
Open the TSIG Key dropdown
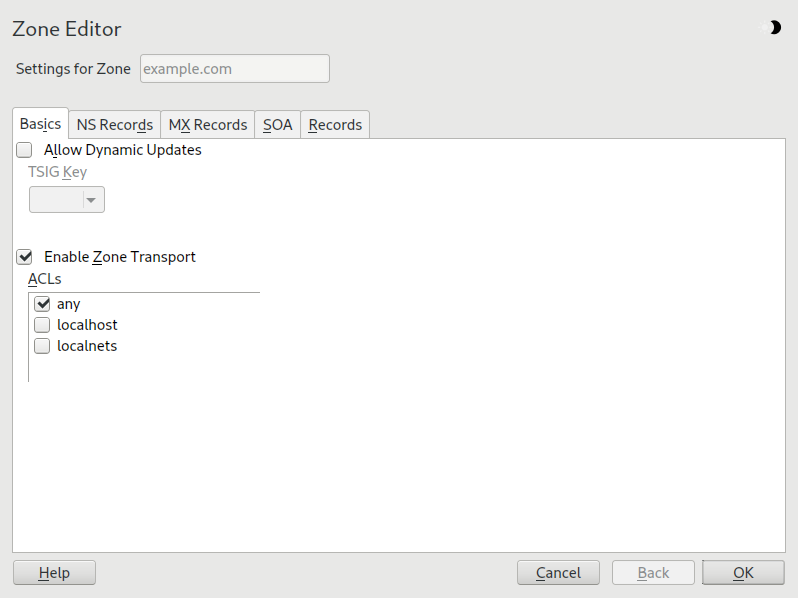coord(67,200)
